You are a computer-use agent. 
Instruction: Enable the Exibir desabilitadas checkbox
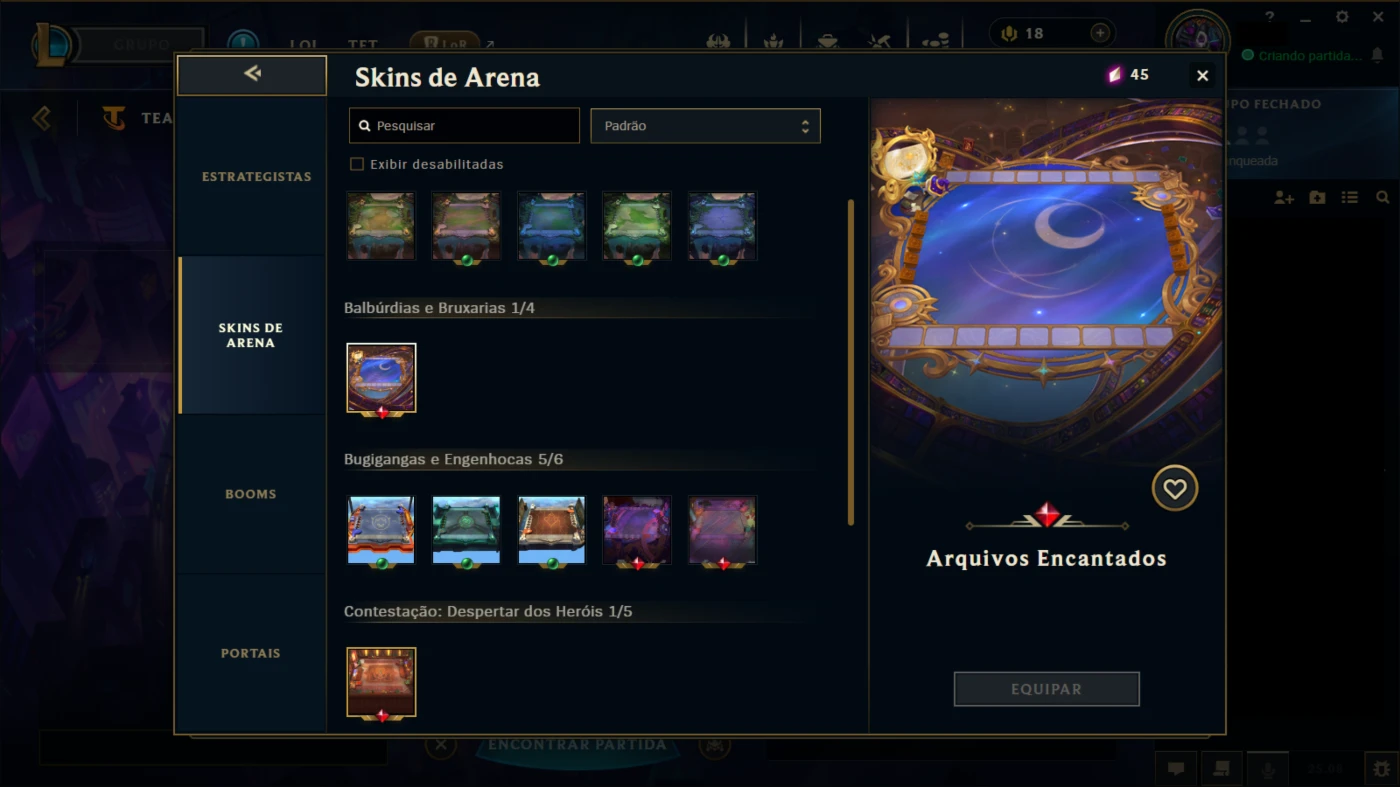tap(357, 164)
